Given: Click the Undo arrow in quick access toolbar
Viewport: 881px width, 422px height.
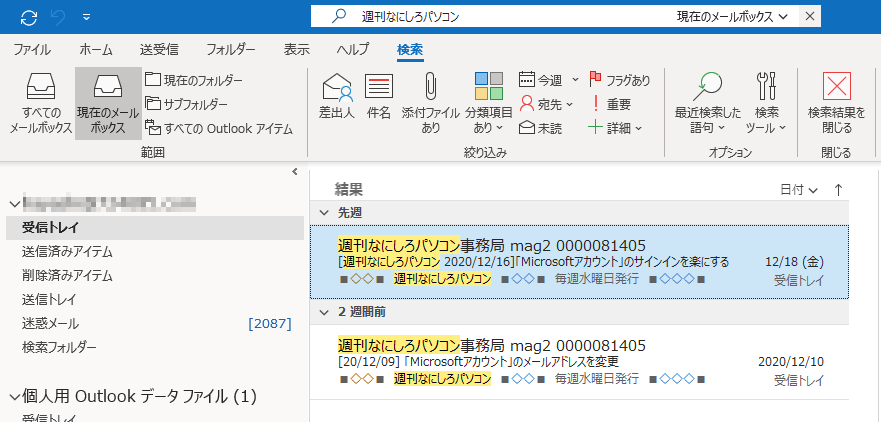Looking at the screenshot, I should [x=58, y=17].
